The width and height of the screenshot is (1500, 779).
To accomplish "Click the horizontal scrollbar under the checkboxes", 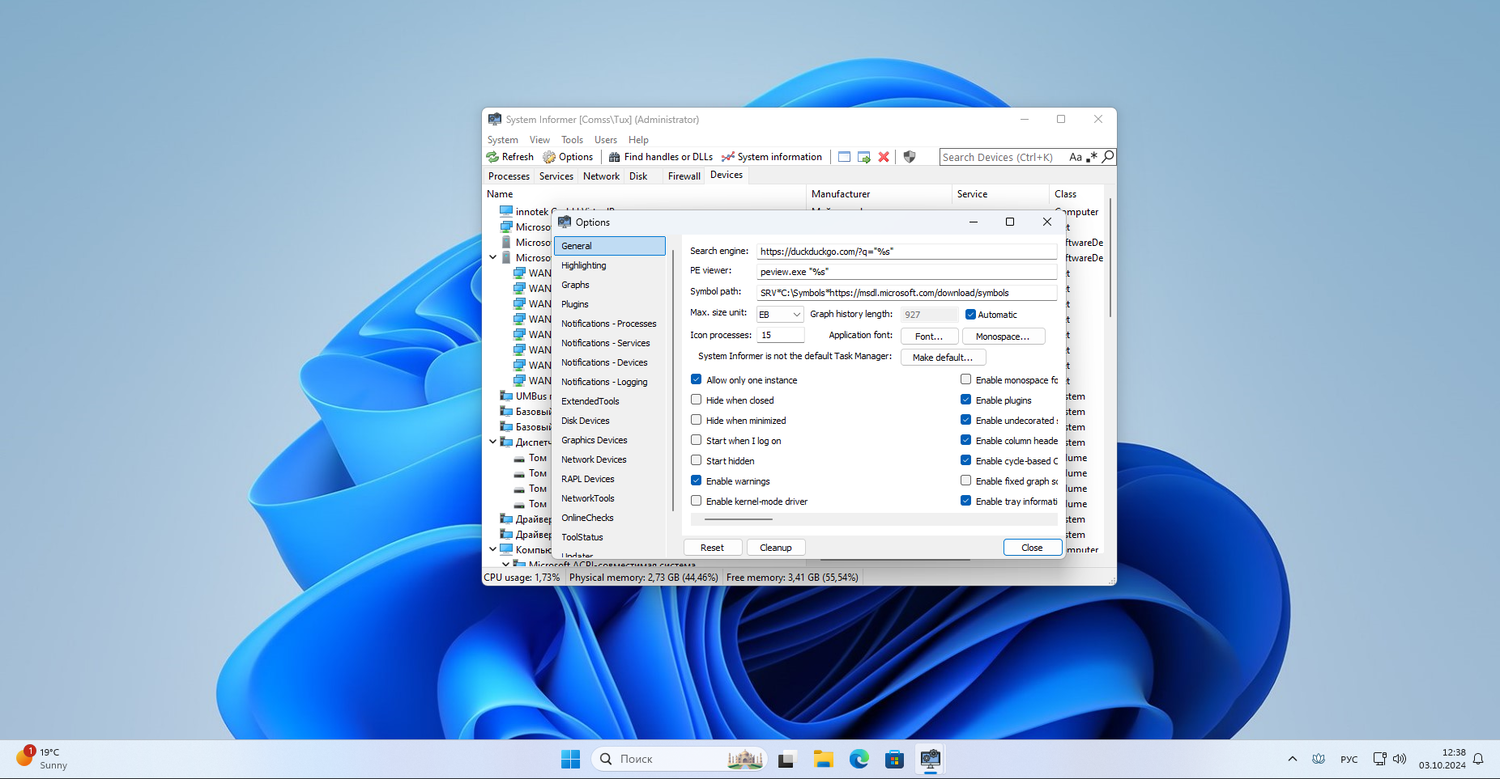I will click(x=738, y=520).
